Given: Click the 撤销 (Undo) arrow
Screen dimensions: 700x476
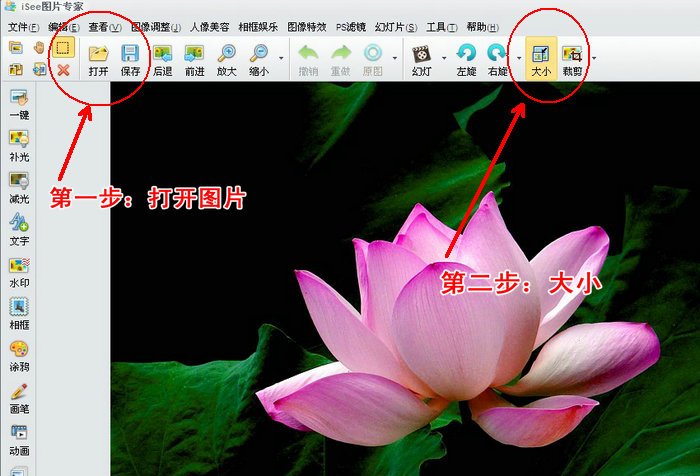Looking at the screenshot, I should [308, 54].
